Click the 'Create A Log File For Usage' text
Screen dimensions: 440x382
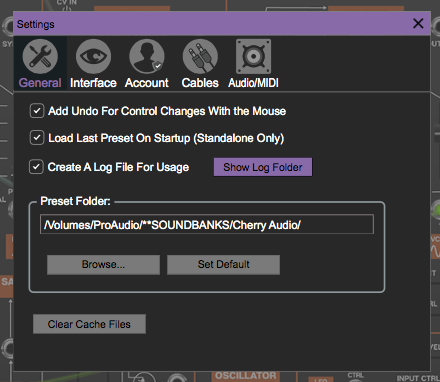118,167
